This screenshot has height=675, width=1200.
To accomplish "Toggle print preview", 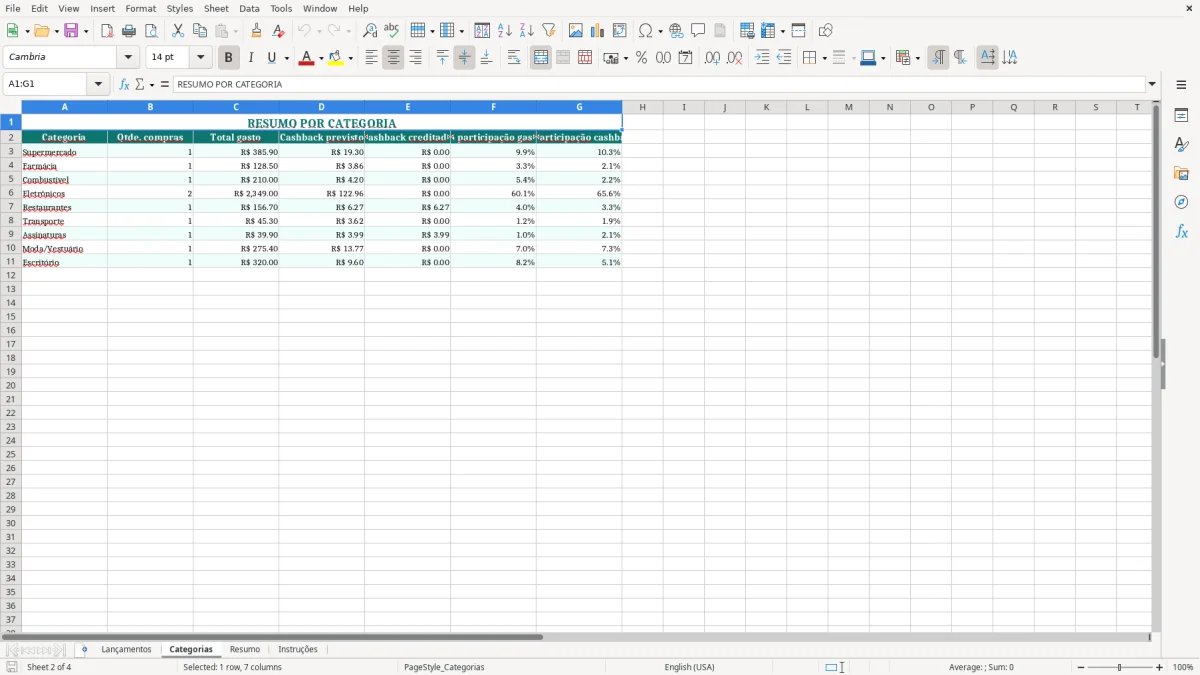I will point(151,31).
